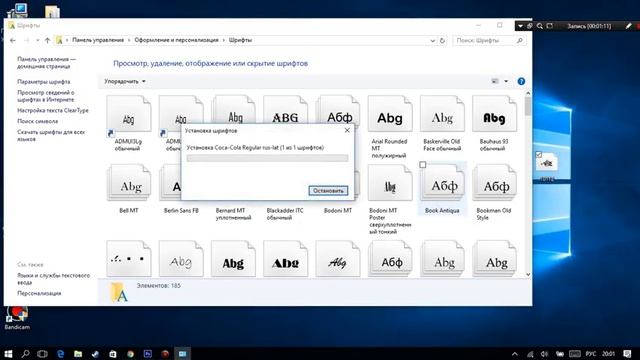Select the Bell MT font icon

(x=129, y=183)
